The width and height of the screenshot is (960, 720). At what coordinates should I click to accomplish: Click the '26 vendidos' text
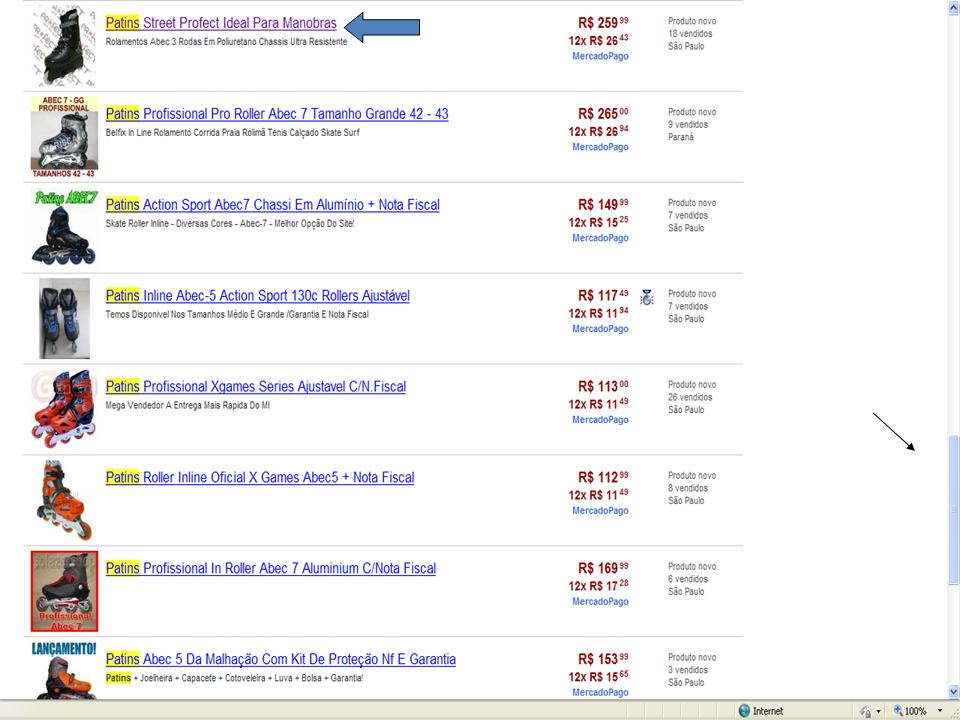[x=690, y=397]
